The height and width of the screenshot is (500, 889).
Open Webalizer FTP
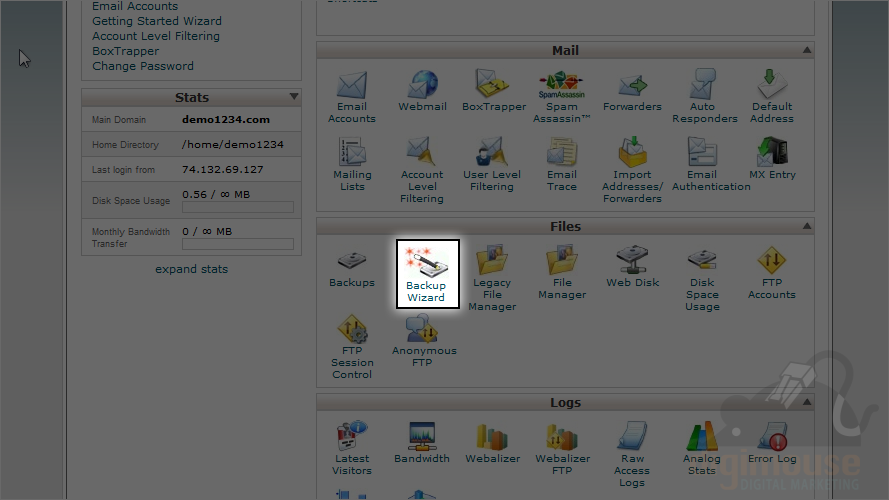point(562,448)
